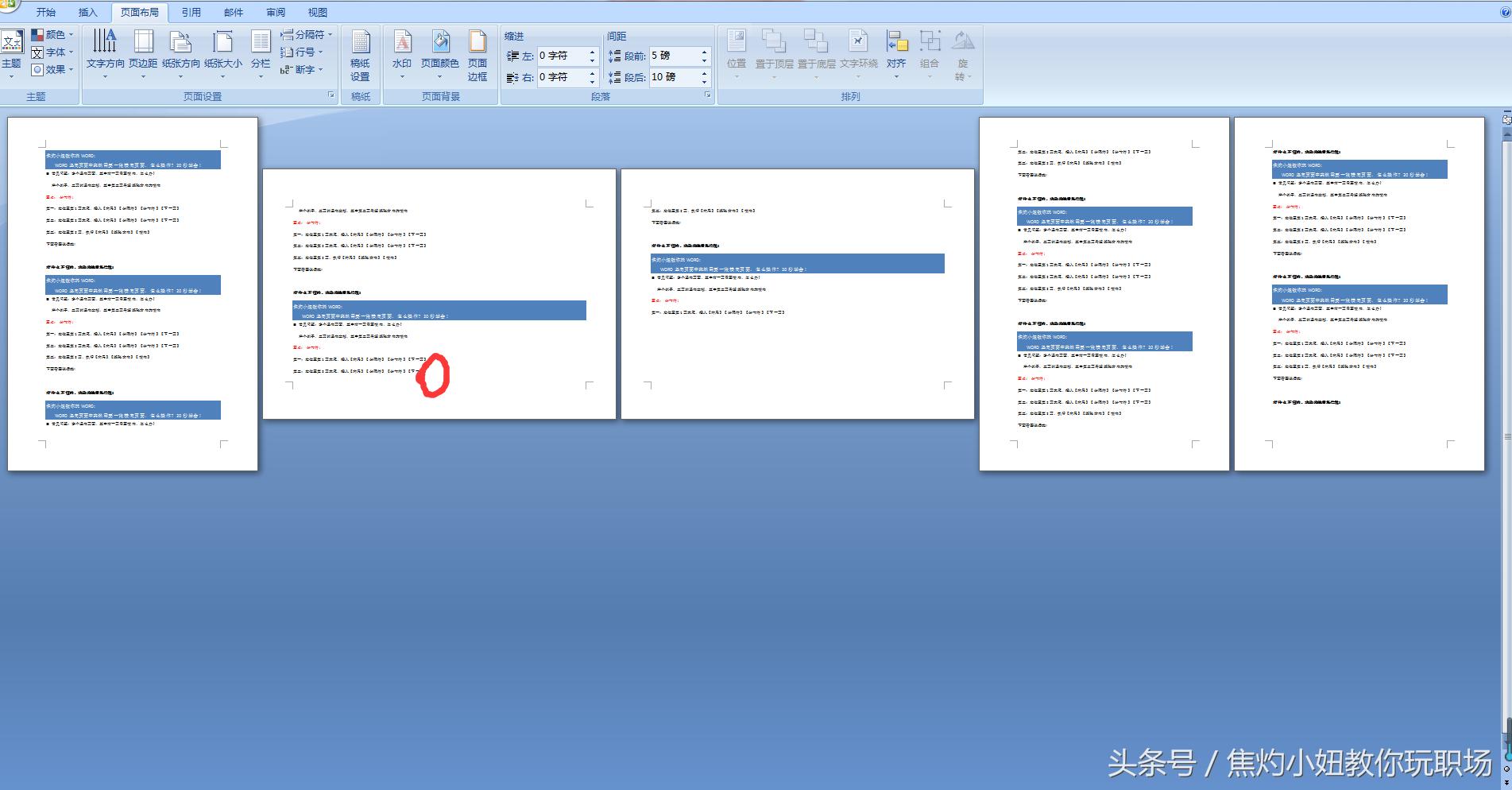This screenshot has width=1512, height=790.
Task: Switch to the 开始 tab
Action: point(46,12)
